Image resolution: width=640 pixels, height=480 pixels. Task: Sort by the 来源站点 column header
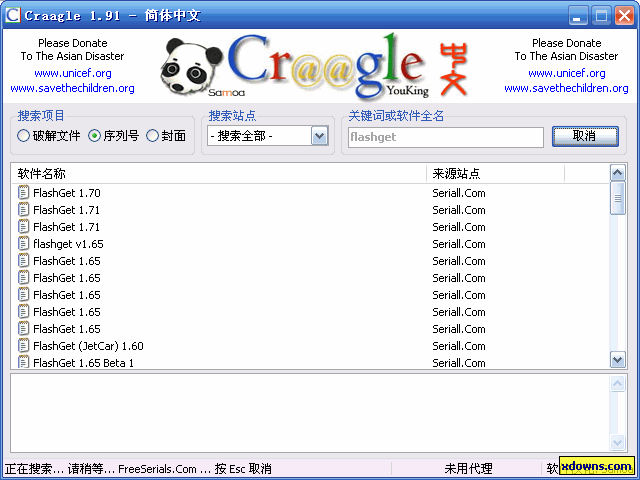[x=496, y=174]
